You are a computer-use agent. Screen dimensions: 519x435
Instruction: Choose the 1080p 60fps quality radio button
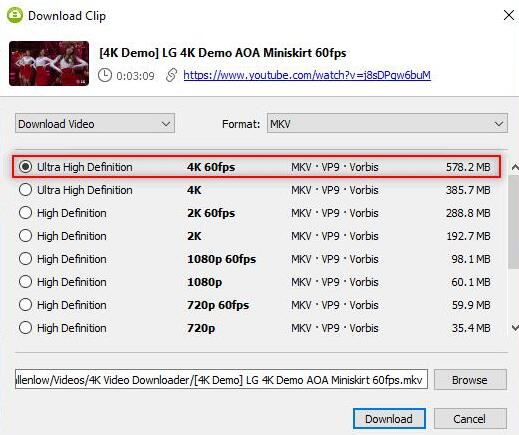(26, 259)
